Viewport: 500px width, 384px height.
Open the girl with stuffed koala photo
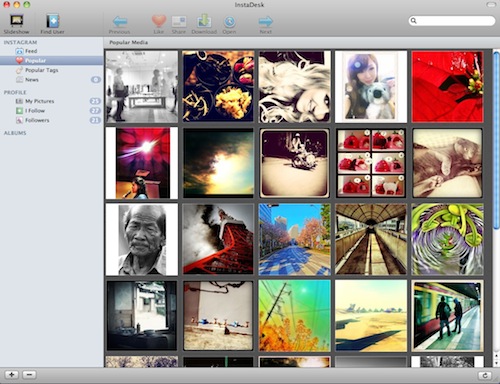(x=371, y=86)
